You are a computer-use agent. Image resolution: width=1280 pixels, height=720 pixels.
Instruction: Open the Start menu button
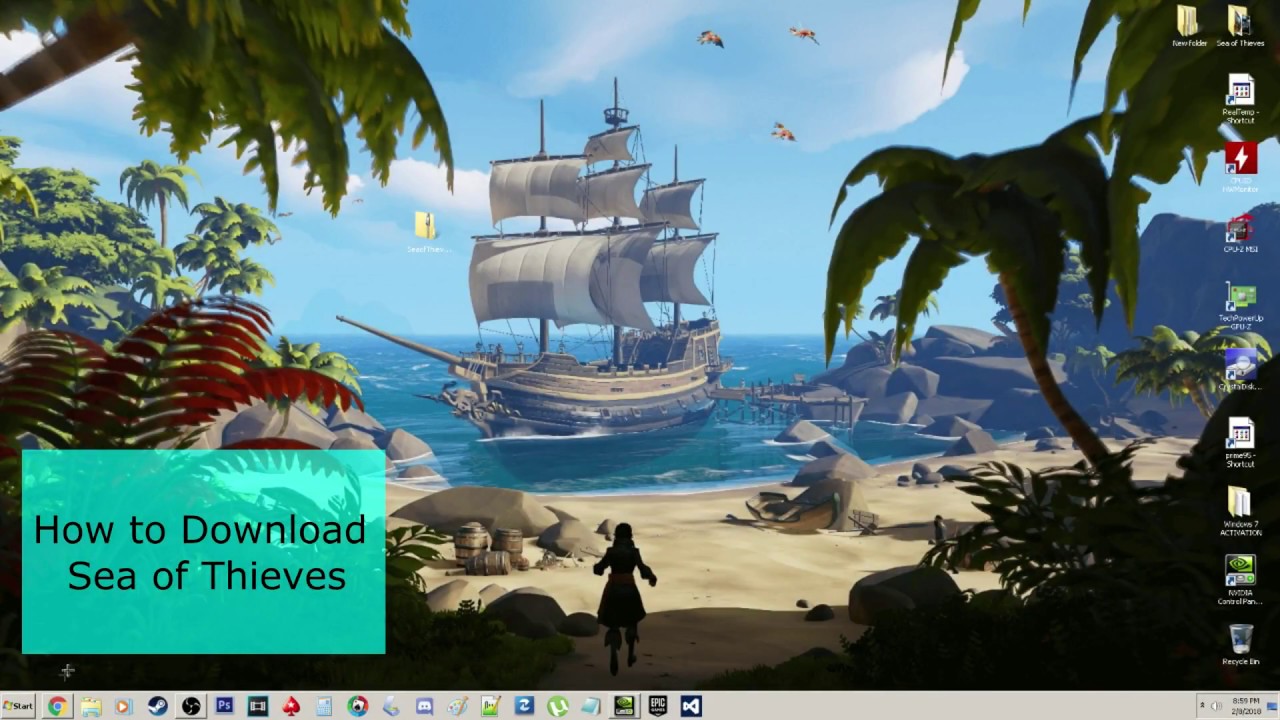click(18, 706)
